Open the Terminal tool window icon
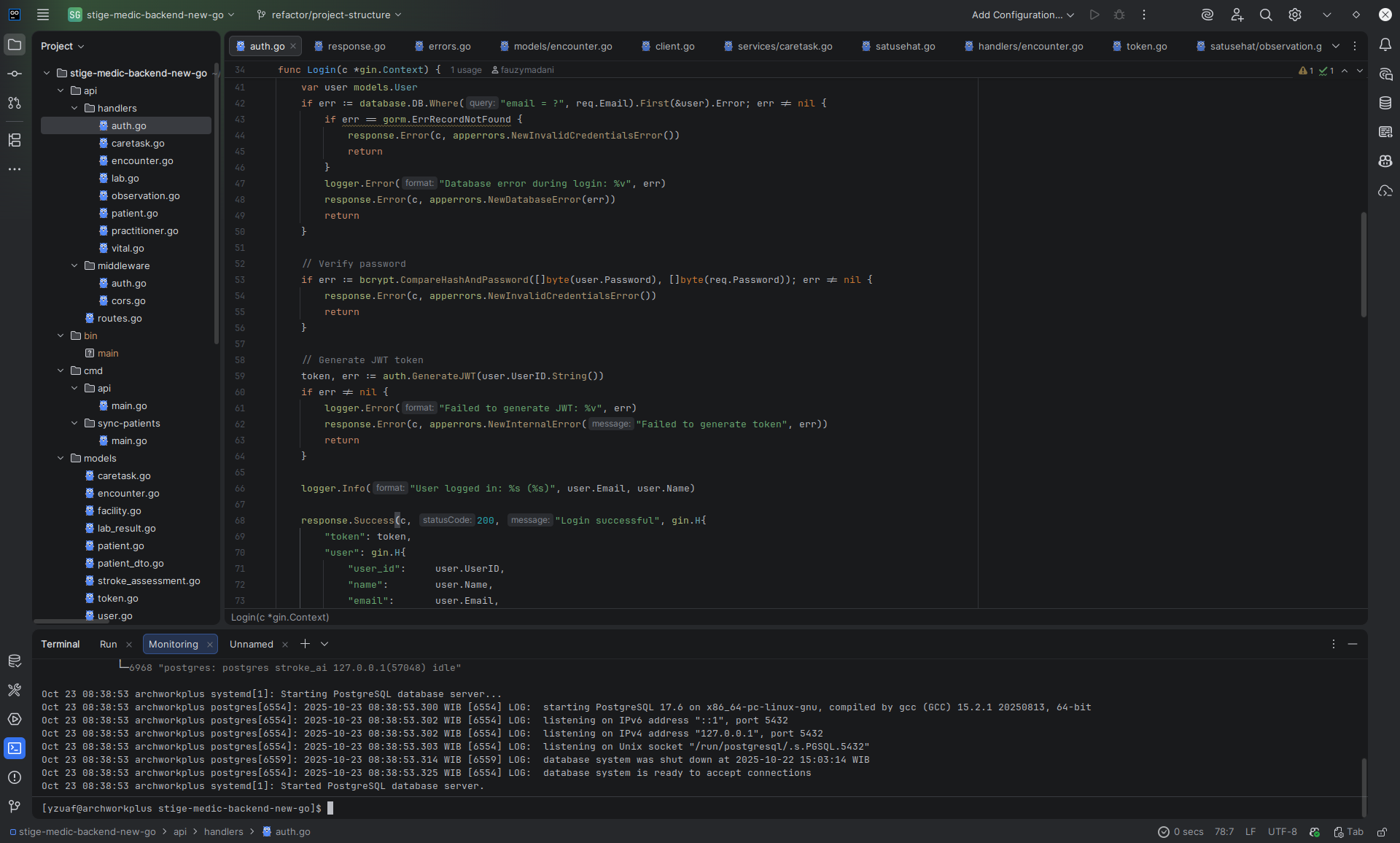 click(x=15, y=748)
